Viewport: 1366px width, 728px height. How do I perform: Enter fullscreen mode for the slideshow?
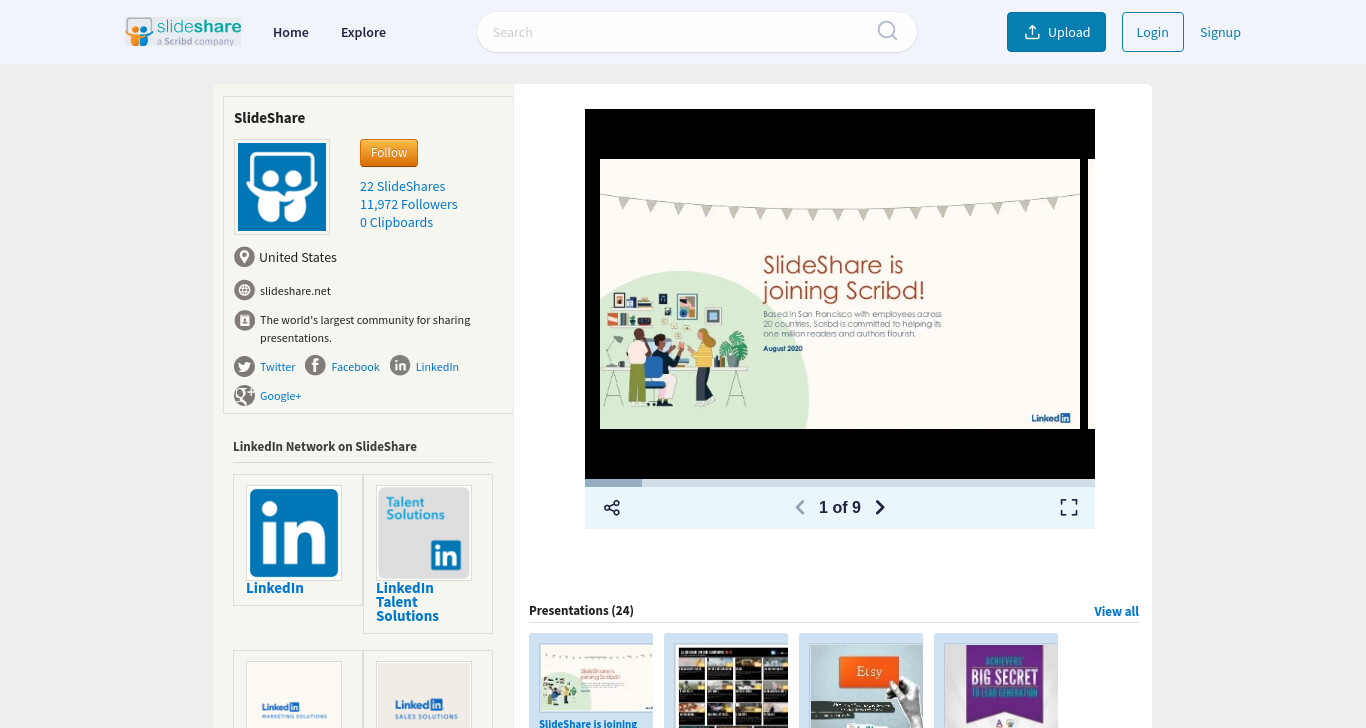1069,508
